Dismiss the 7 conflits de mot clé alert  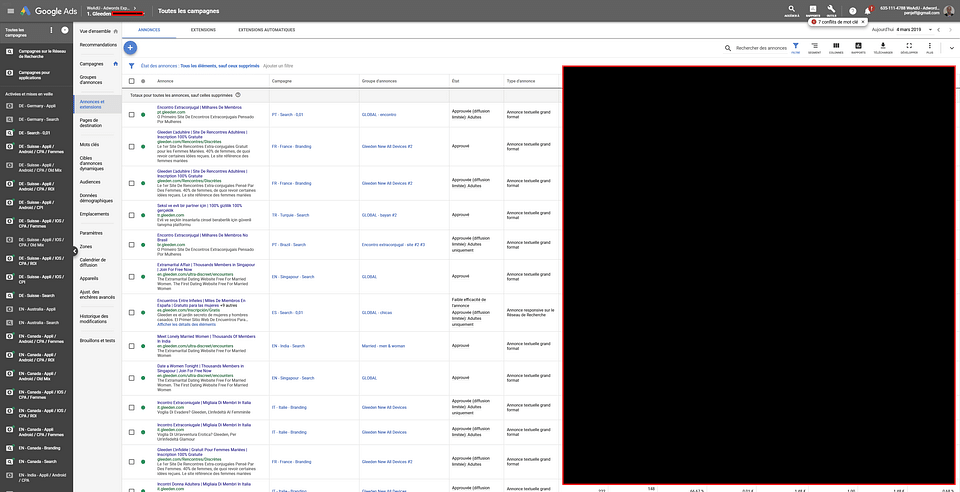coord(863,21)
